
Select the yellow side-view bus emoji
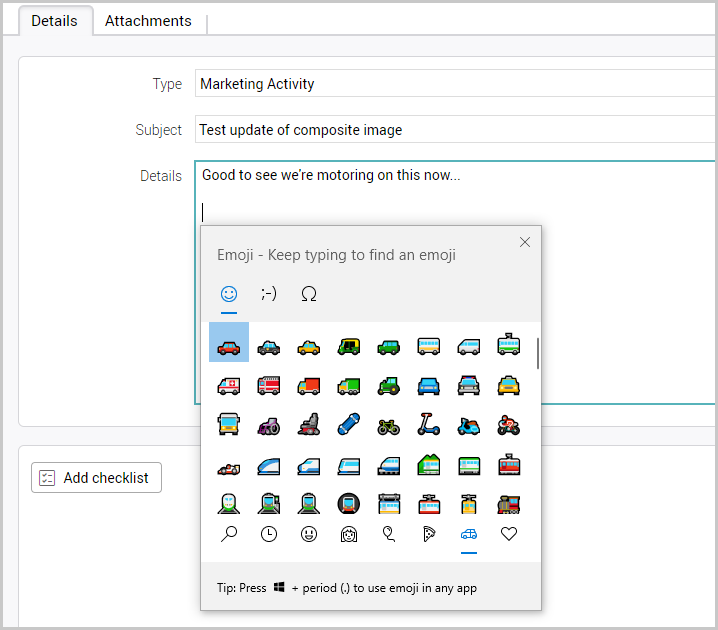click(x=429, y=347)
